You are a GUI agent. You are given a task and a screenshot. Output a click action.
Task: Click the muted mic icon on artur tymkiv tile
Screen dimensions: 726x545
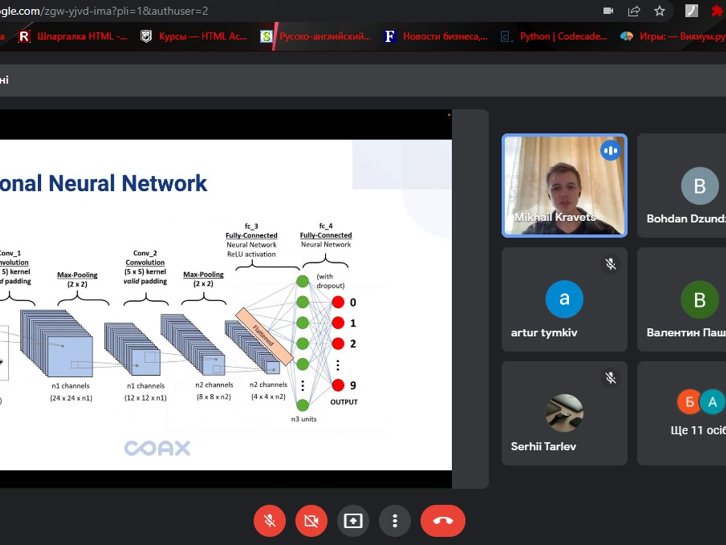click(x=610, y=264)
